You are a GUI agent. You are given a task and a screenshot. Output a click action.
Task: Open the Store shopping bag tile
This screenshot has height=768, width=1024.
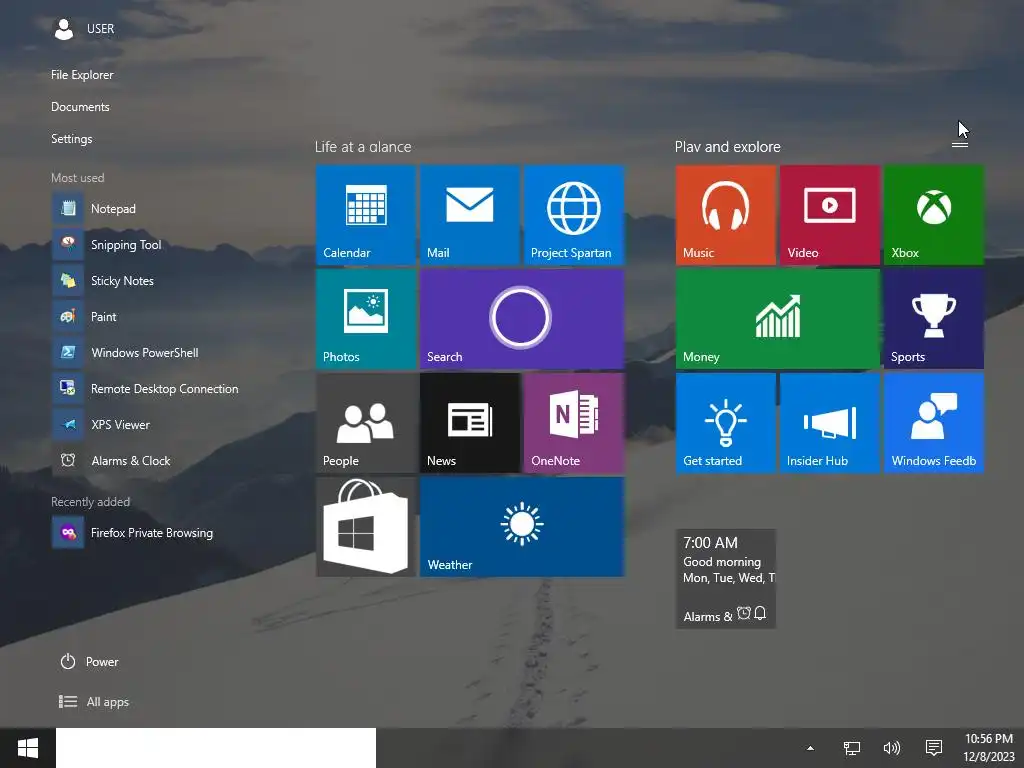point(365,527)
